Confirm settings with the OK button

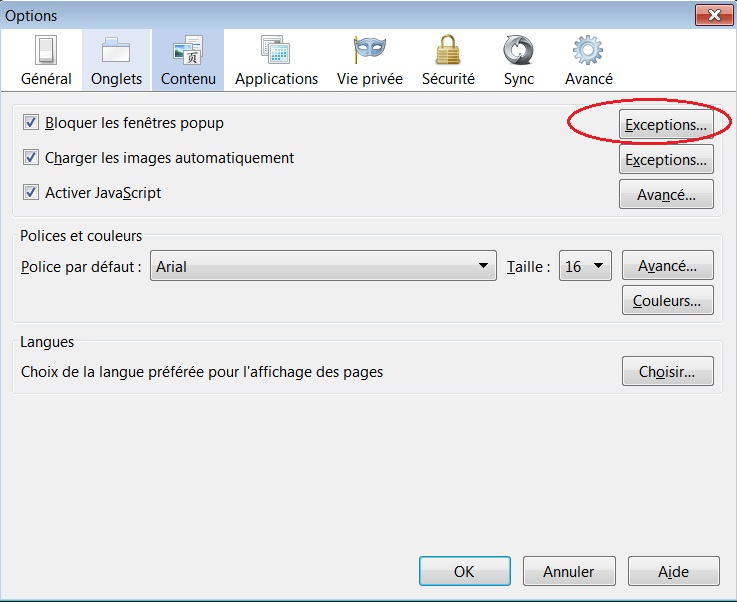coord(464,572)
